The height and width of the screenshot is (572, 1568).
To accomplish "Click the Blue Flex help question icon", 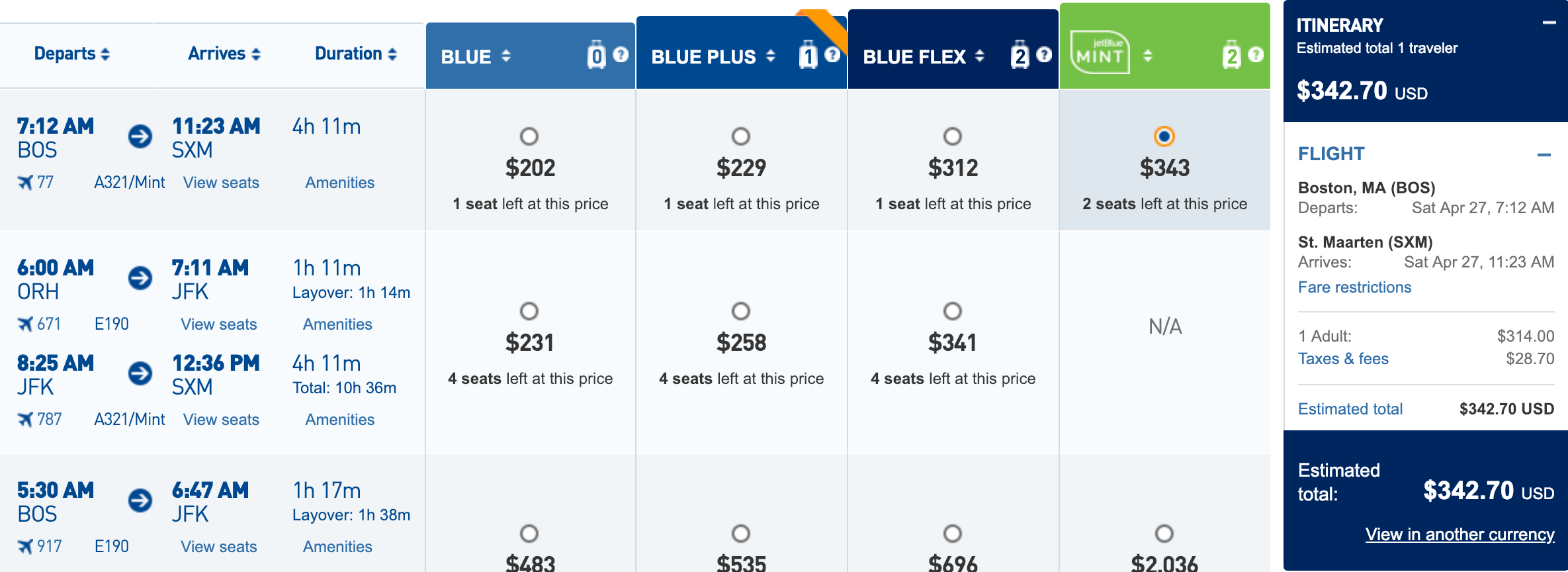I will click(1044, 54).
